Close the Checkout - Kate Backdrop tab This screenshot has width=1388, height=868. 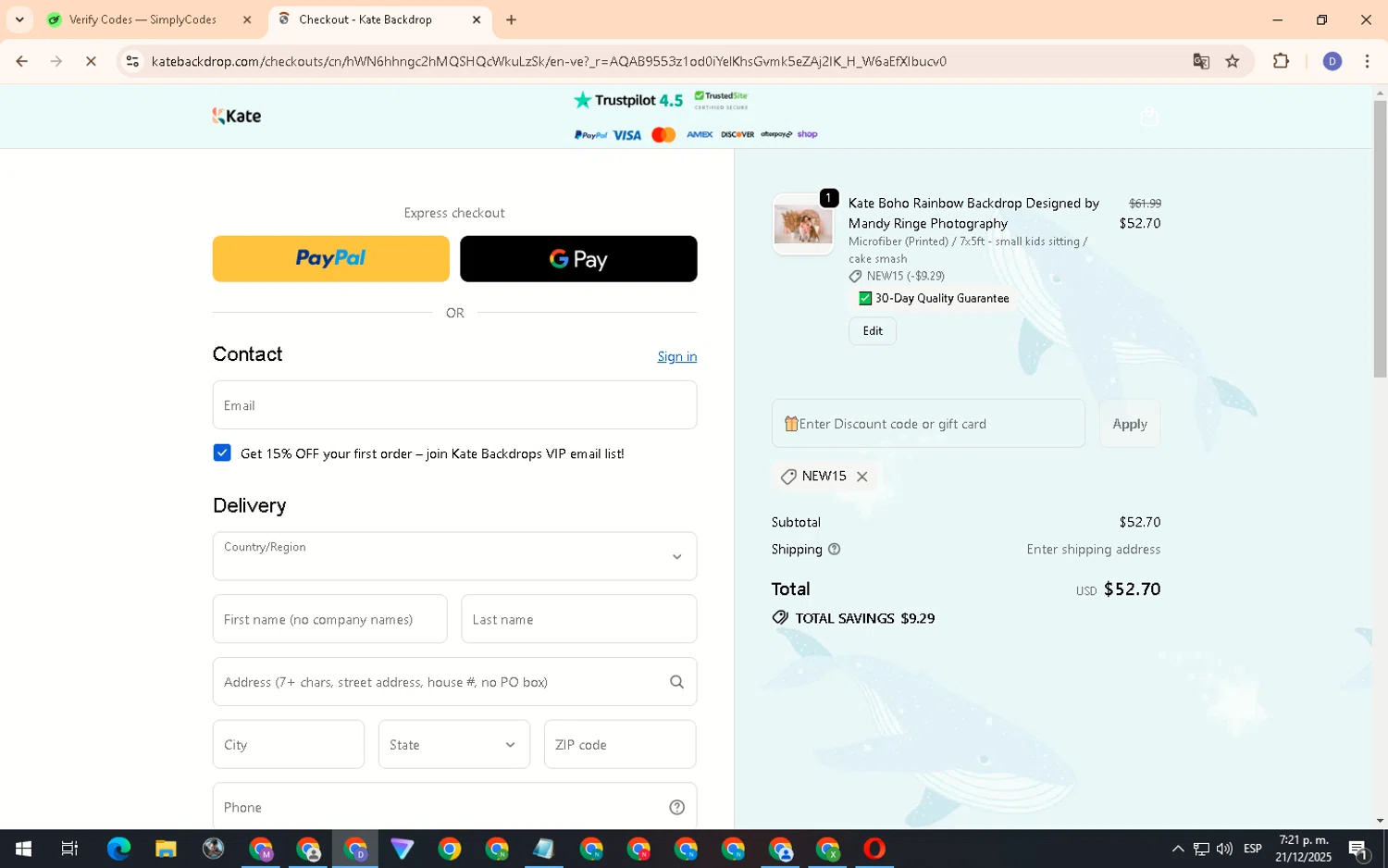[477, 19]
